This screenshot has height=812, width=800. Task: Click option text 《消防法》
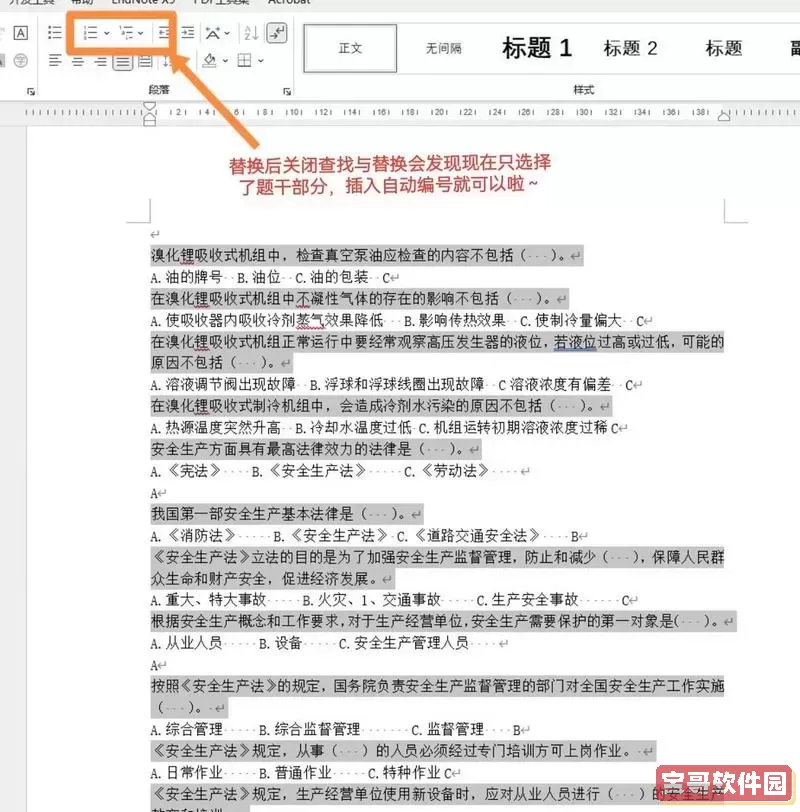point(201,536)
